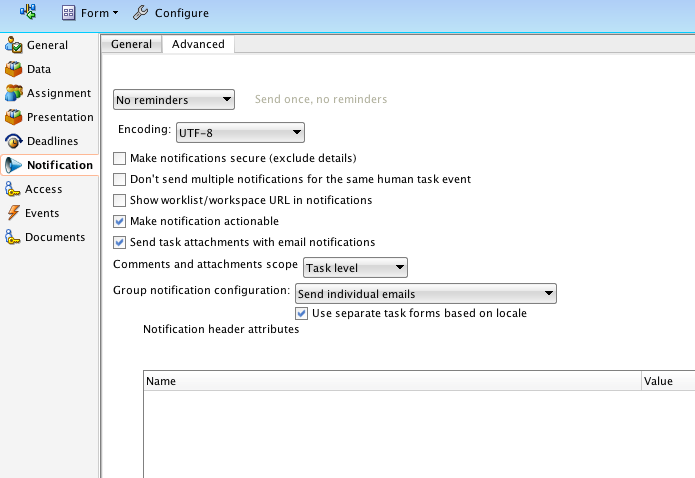Open the Documents section icon
The image size is (695, 478).
[13, 237]
